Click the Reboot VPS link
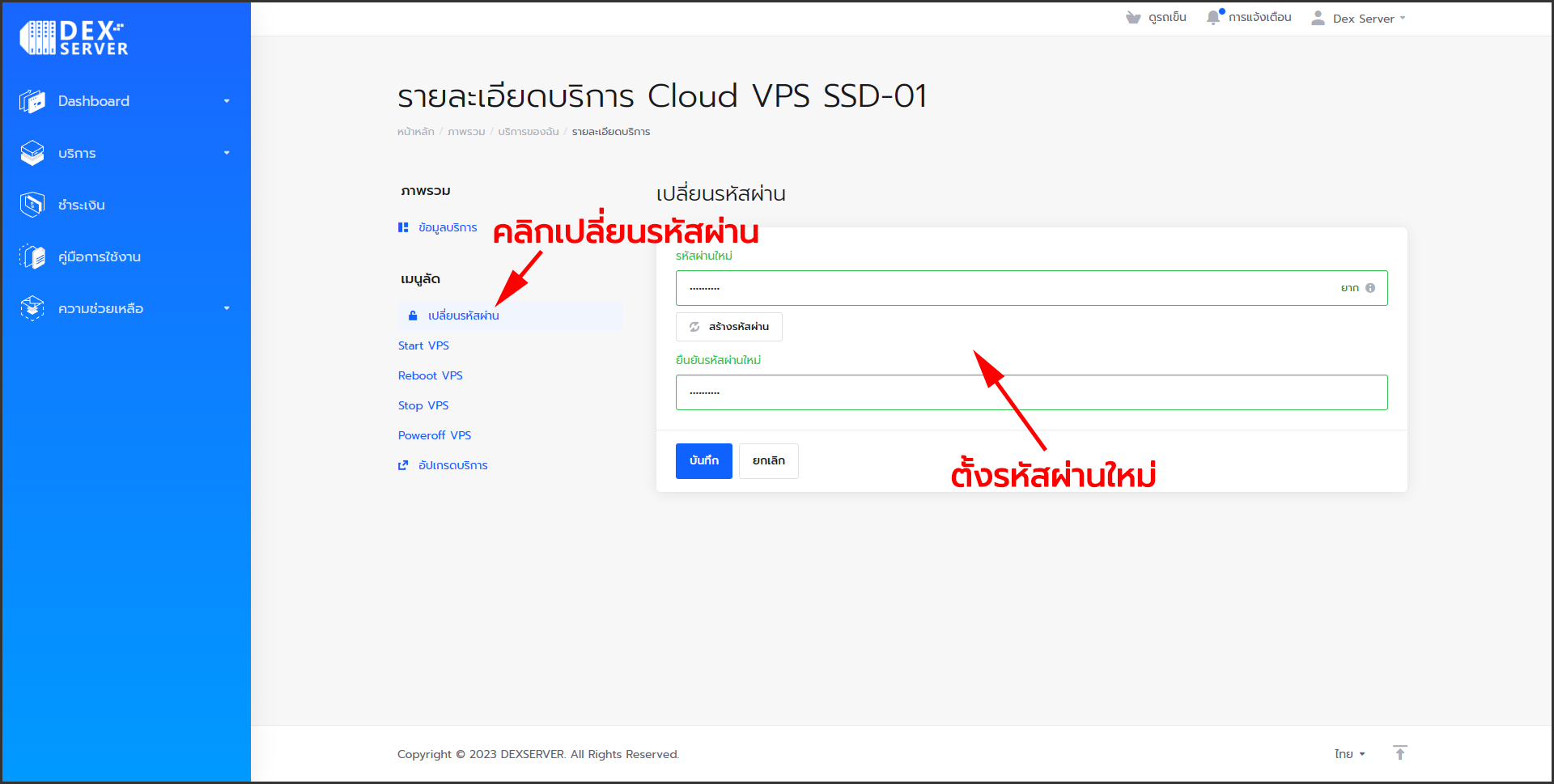 pyautogui.click(x=430, y=375)
